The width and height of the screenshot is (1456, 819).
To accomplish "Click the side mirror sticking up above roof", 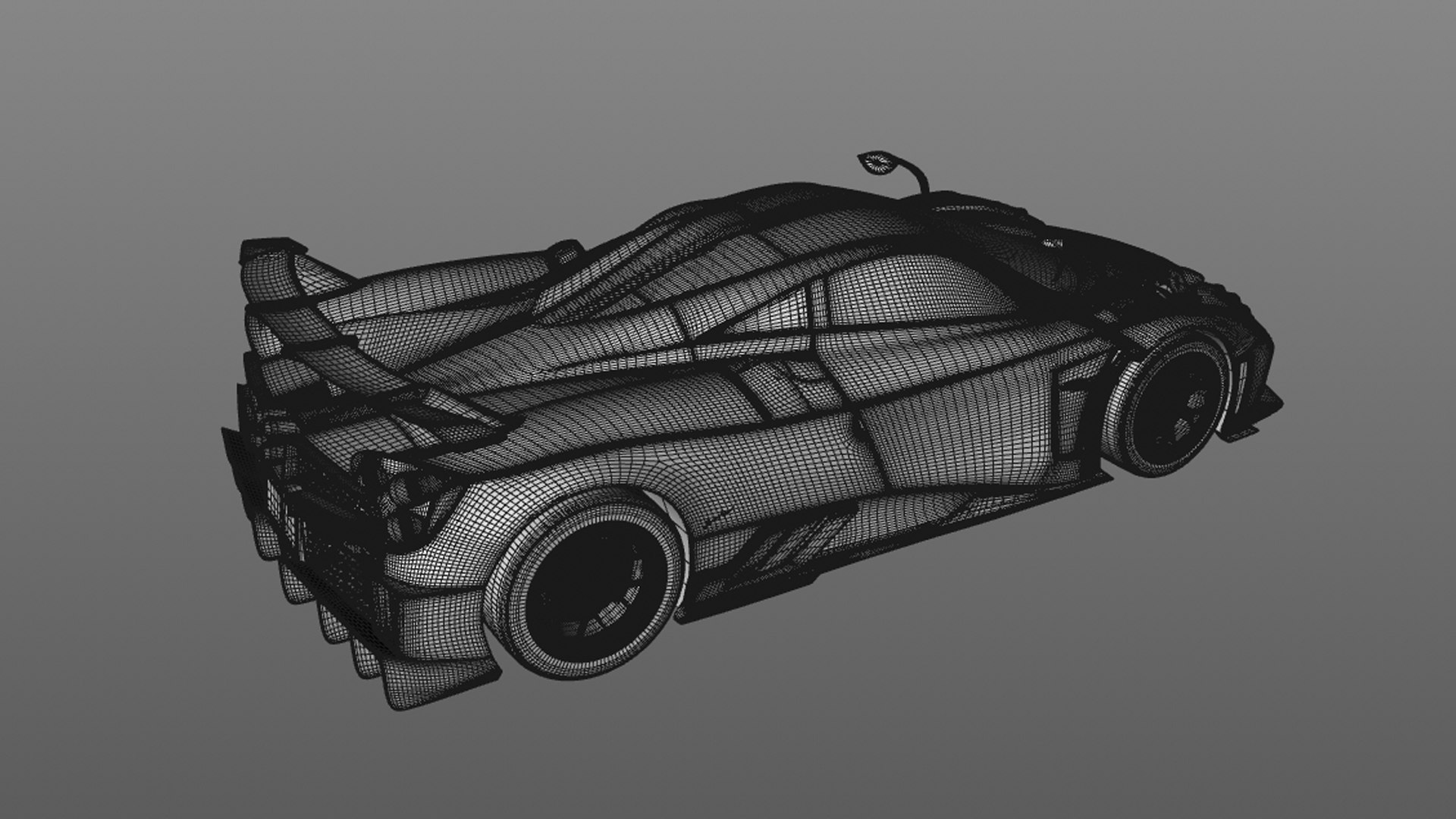I will pyautogui.click(x=894, y=172).
